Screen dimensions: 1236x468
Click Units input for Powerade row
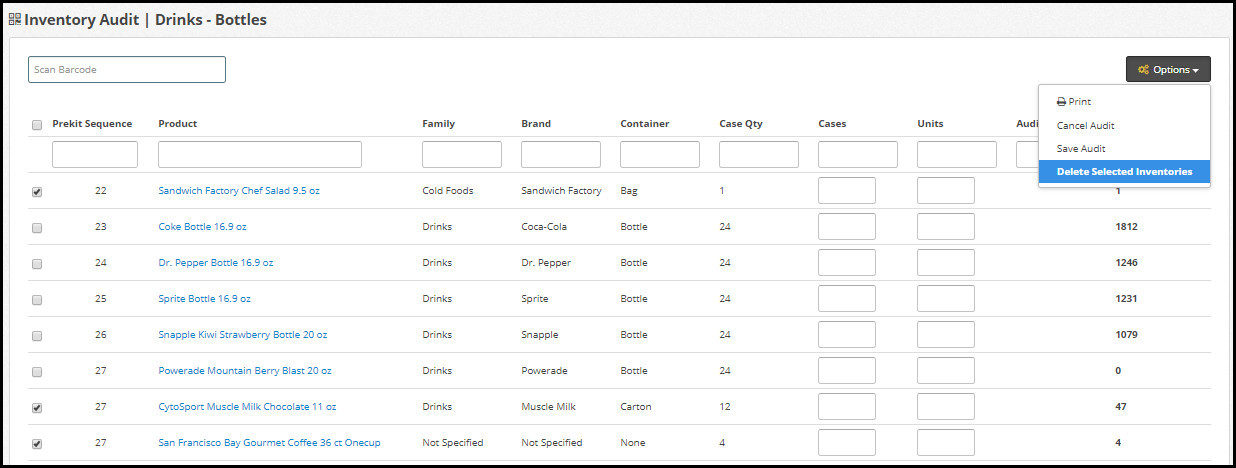click(946, 370)
